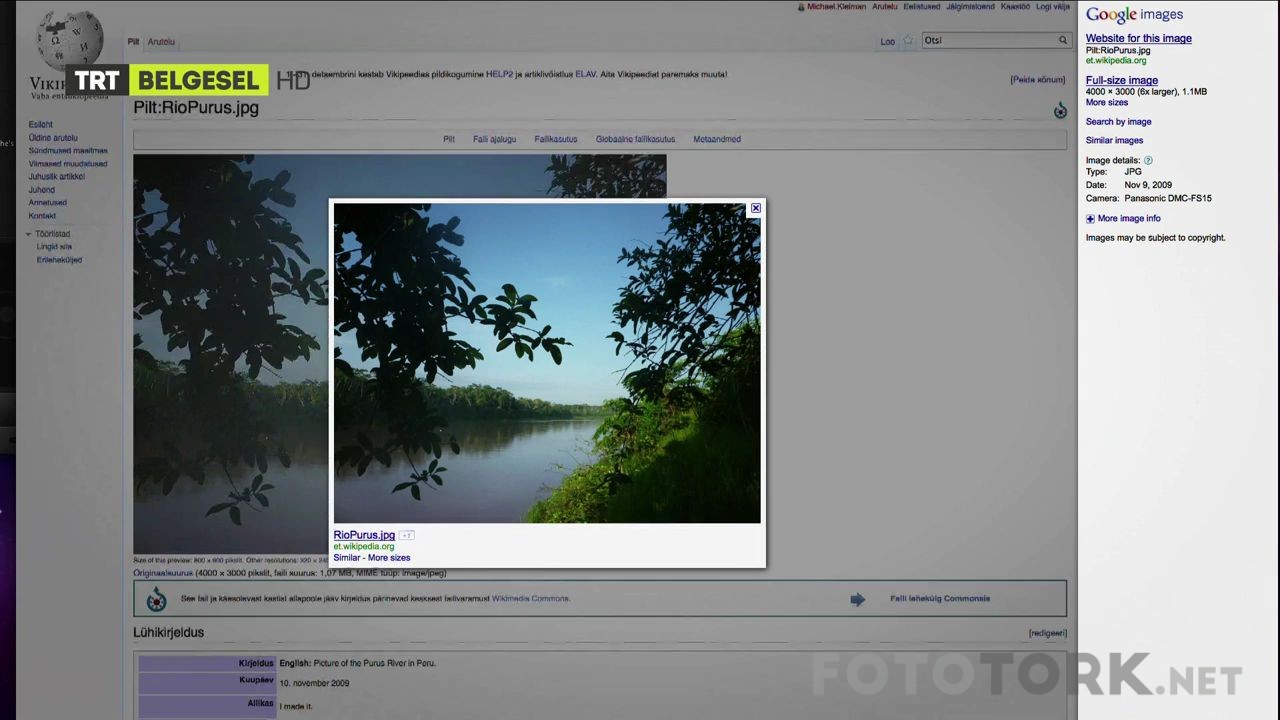Click the Wikipedia globe logo
1280x720 pixels.
point(69,40)
